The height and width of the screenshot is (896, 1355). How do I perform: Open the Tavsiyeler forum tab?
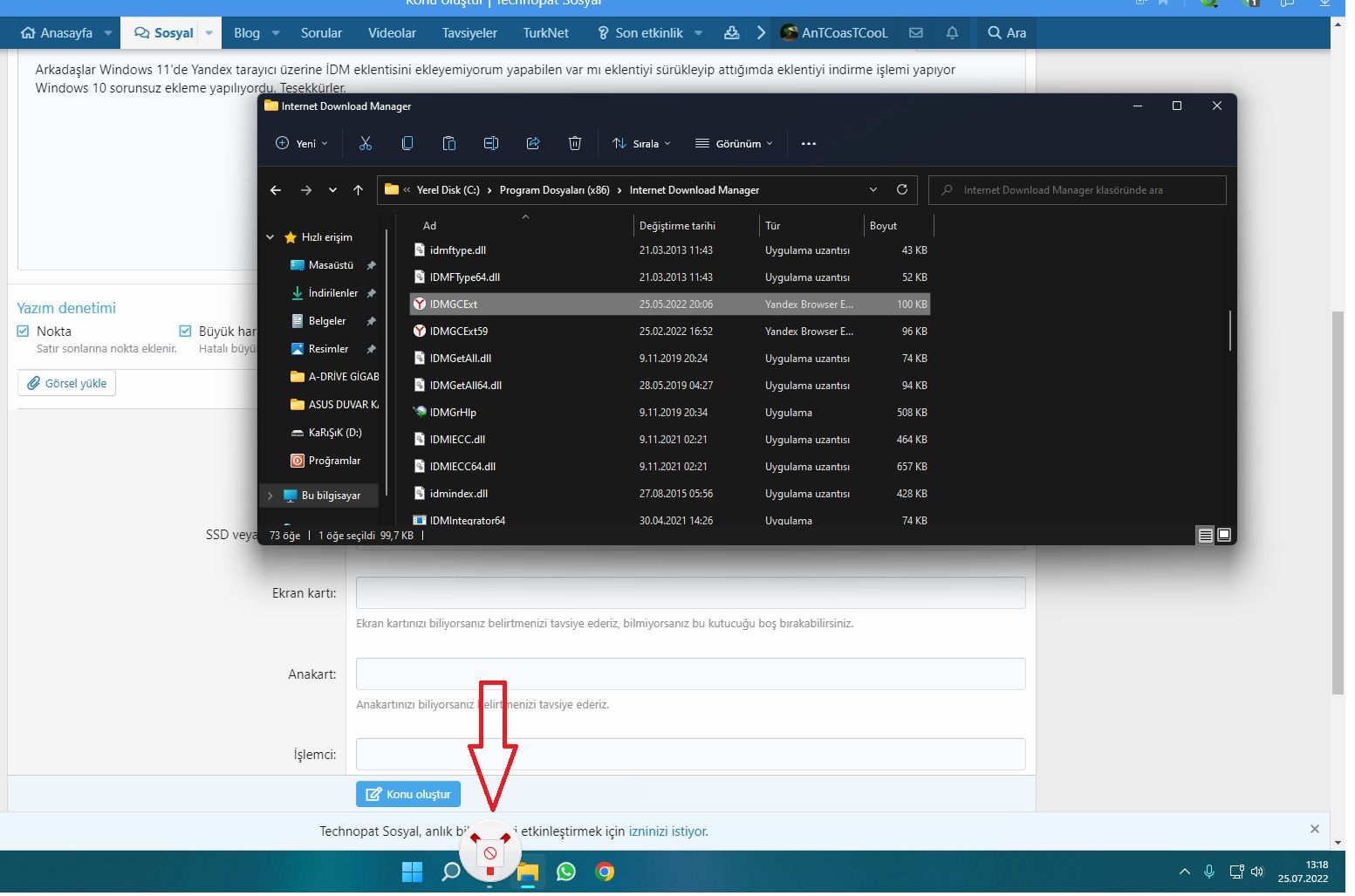469,33
